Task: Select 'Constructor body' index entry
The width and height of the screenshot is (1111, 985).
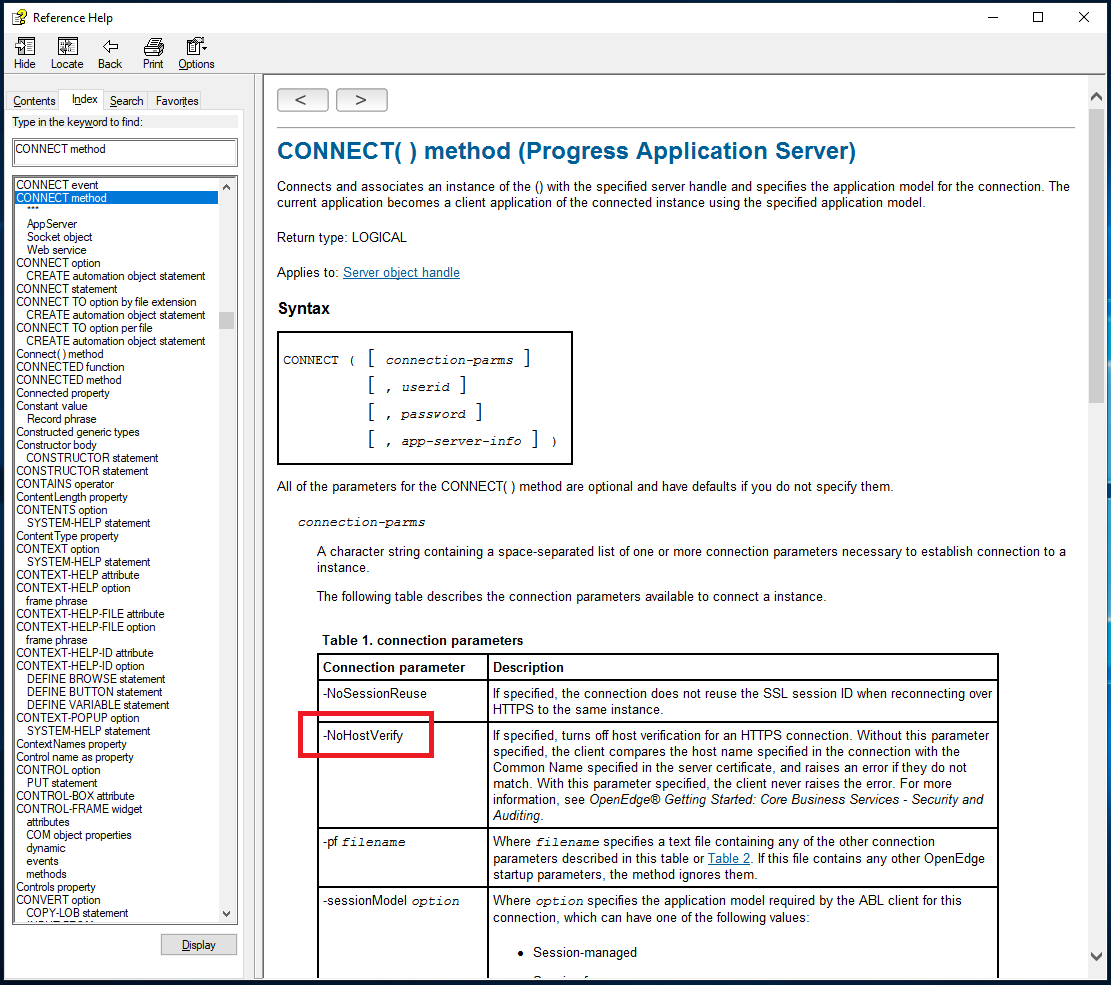Action: click(56, 445)
